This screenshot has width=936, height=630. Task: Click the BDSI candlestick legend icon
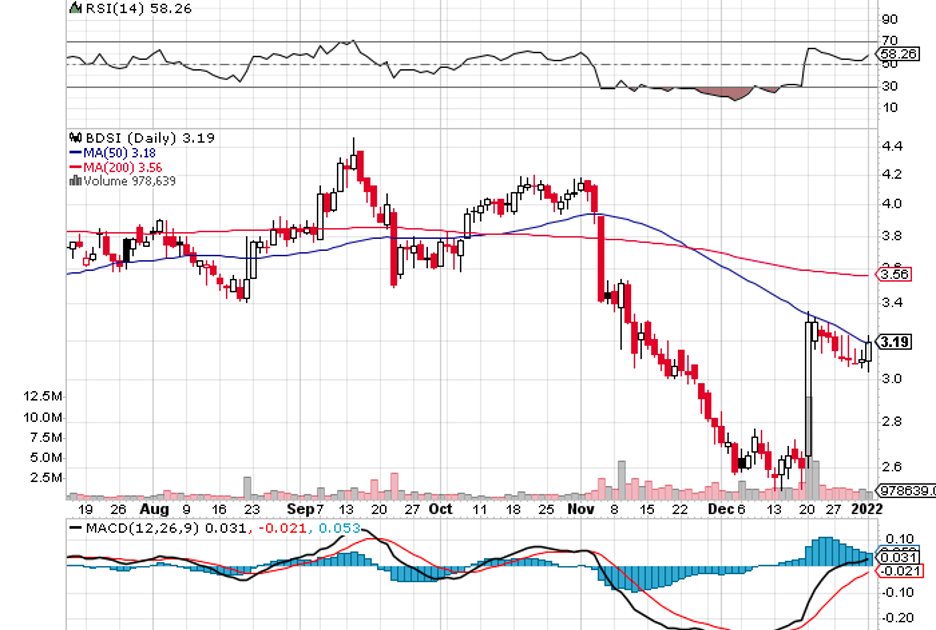[x=73, y=138]
